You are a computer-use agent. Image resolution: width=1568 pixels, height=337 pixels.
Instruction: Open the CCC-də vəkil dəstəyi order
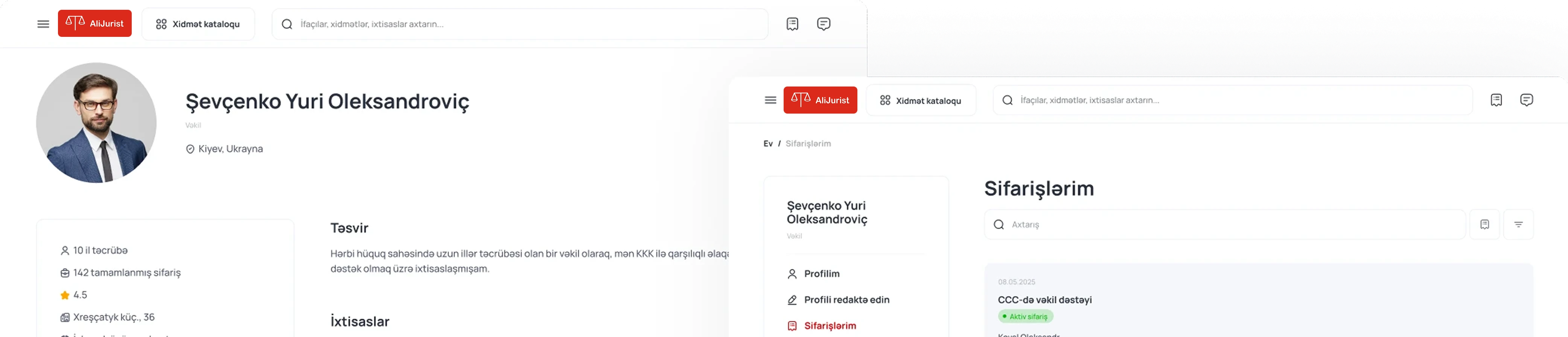1044,300
